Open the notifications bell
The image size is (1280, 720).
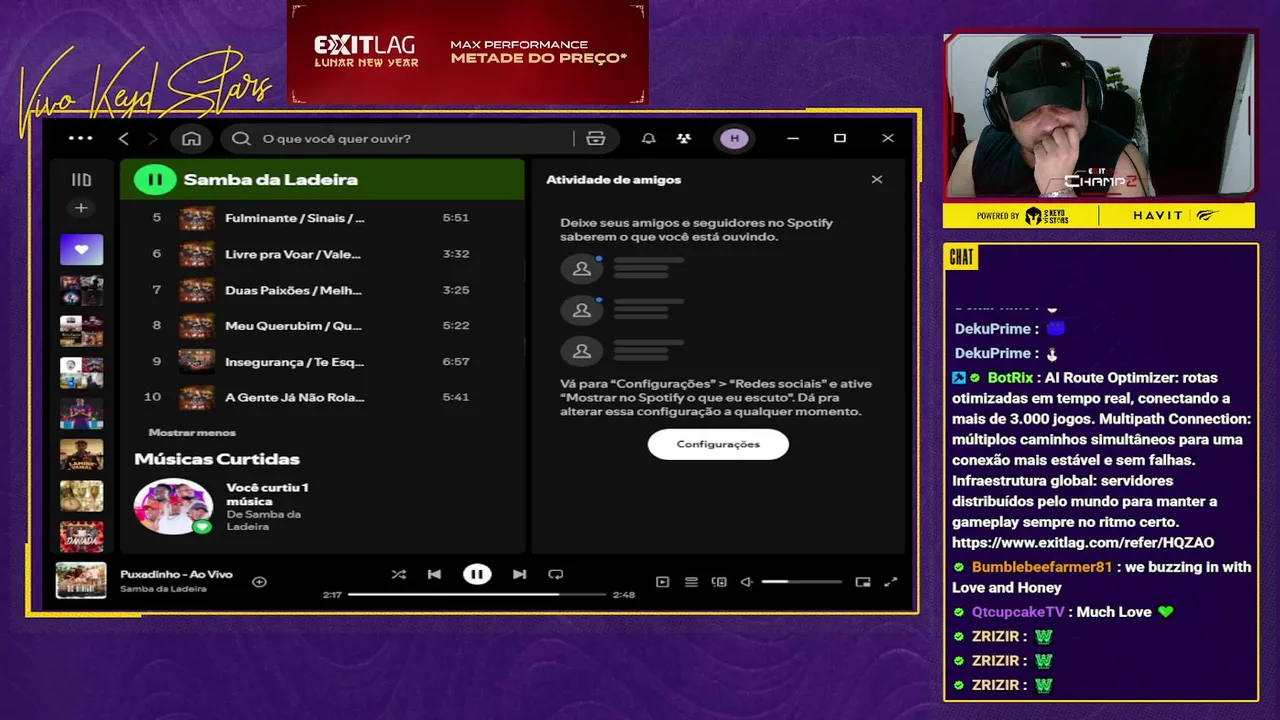click(x=648, y=139)
